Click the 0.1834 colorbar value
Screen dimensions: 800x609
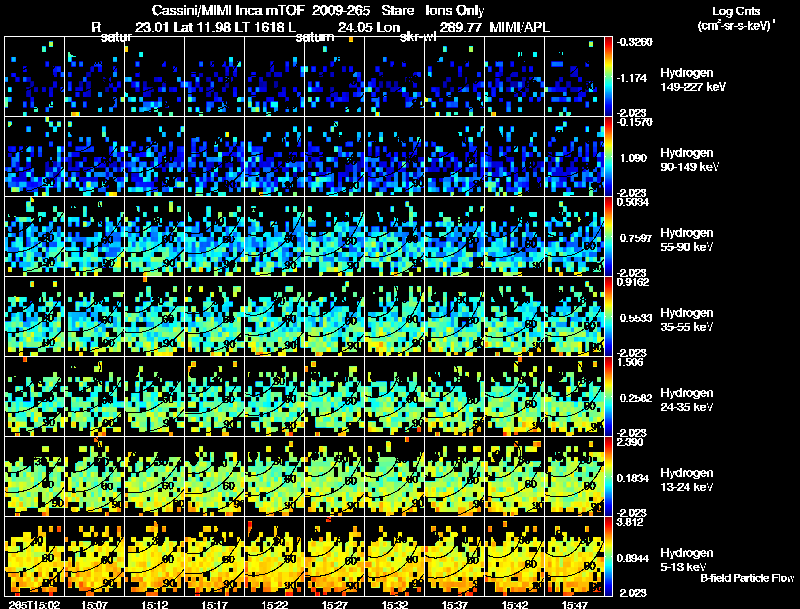633,478
